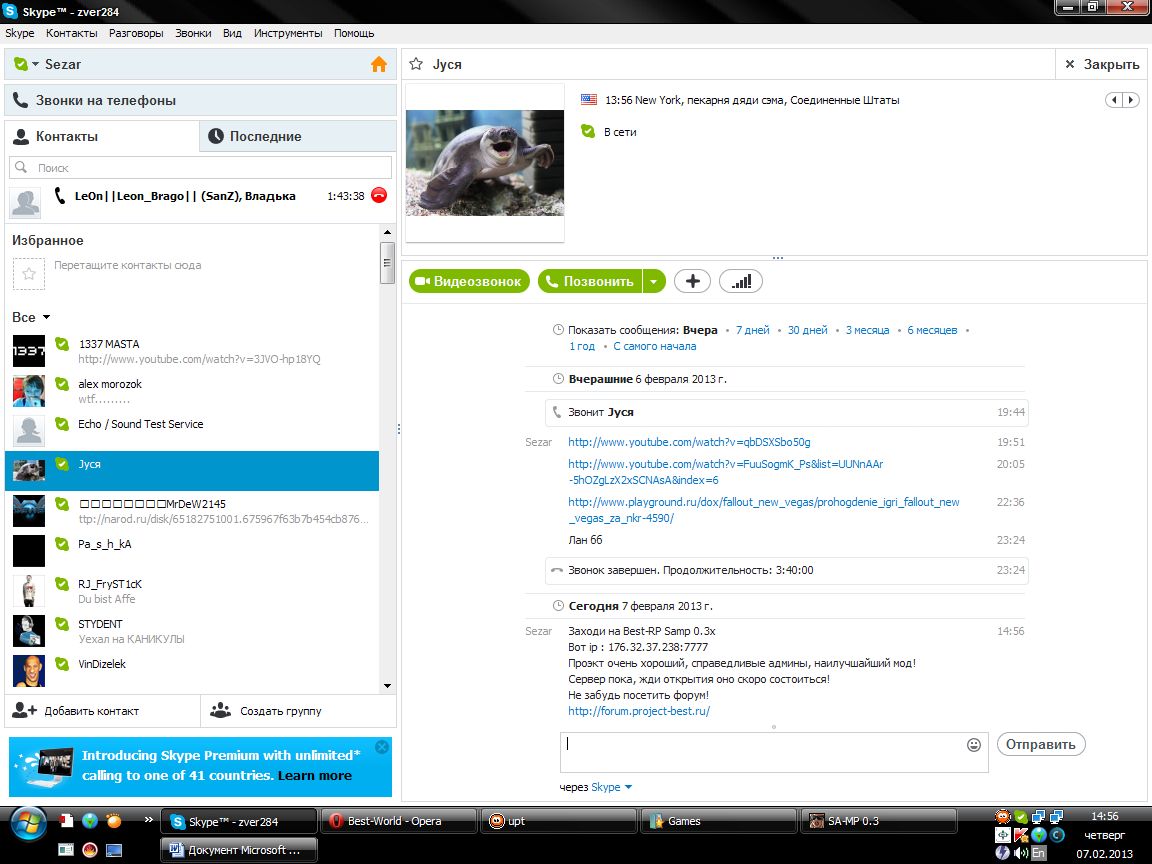This screenshot has width=1152, height=864.
Task: Show hidden quick launch icons chevron
Action: point(148,819)
